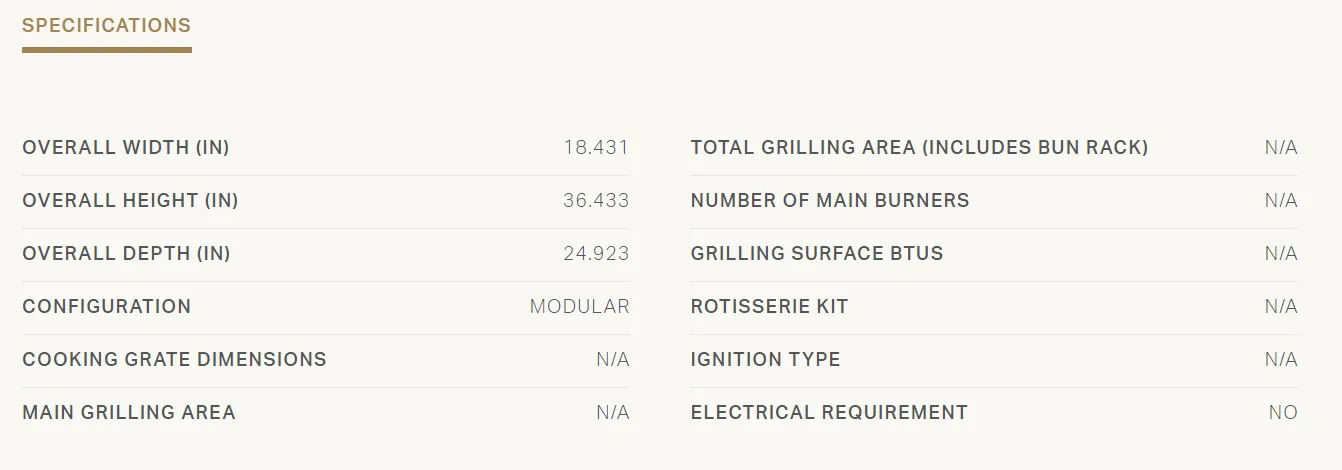The image size is (1342, 470).
Task: Select the Ignition Type label
Action: point(765,360)
